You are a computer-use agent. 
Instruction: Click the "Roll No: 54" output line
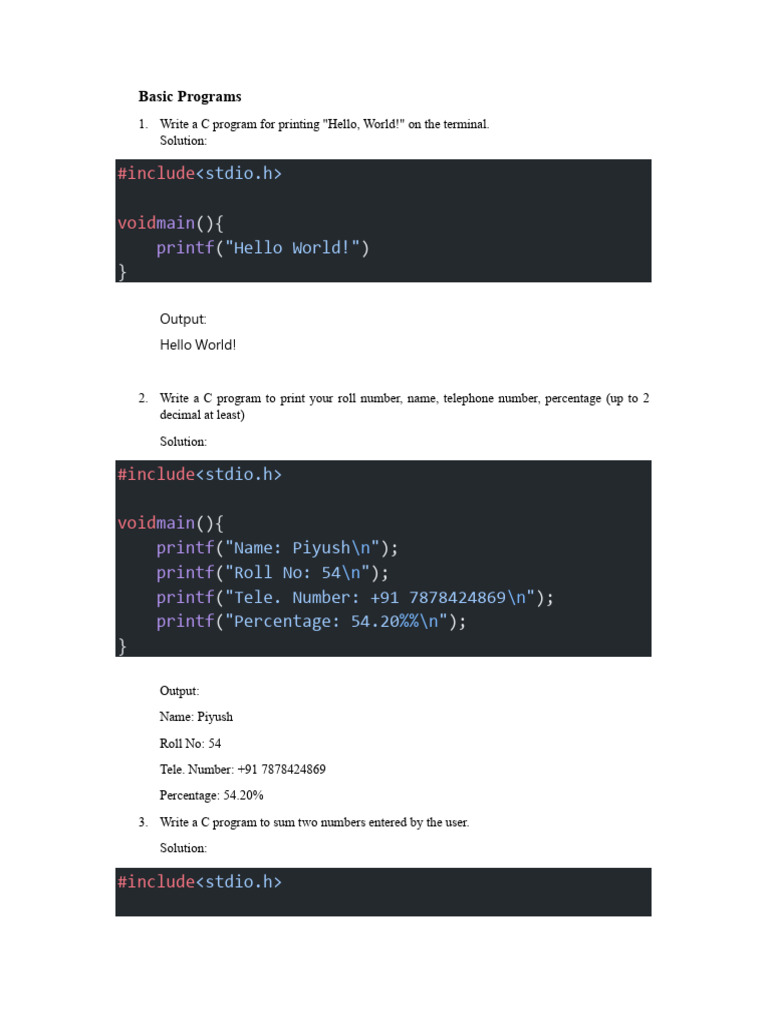coord(190,743)
